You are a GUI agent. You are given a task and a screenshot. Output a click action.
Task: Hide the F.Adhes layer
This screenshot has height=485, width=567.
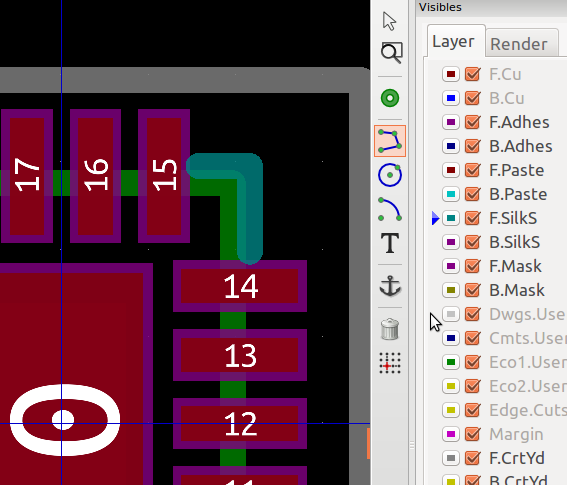[472, 122]
